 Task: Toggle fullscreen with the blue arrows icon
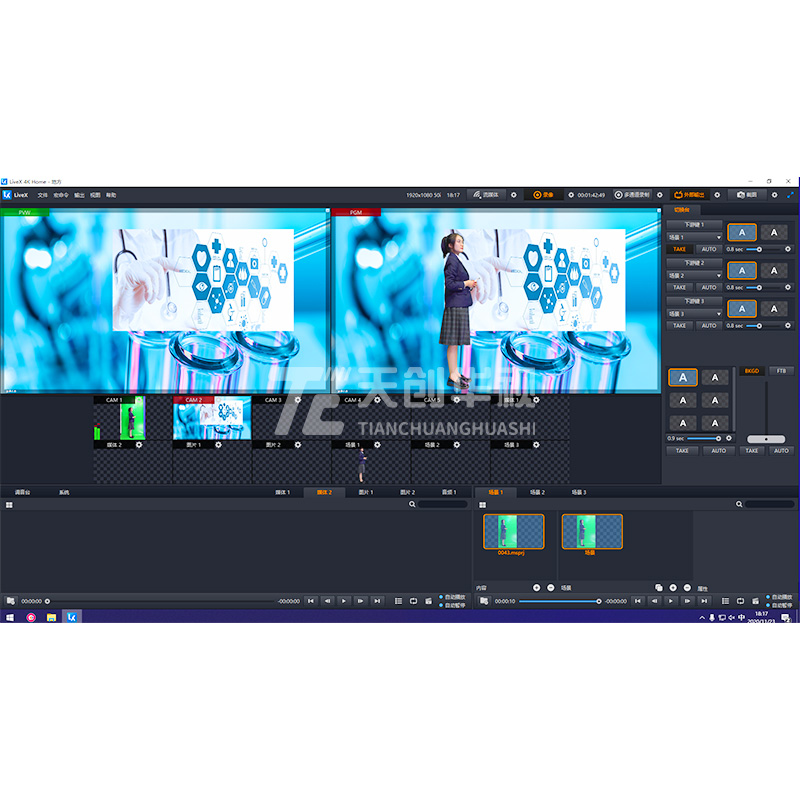point(790,195)
